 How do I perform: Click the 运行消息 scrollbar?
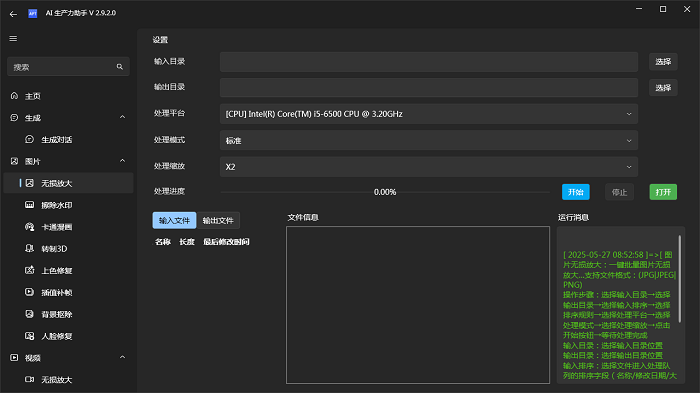[679, 279]
